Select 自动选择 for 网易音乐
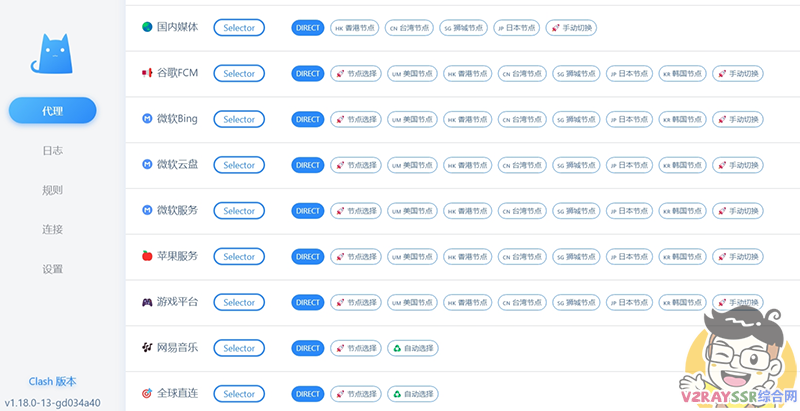800x411 pixels. pos(413,348)
